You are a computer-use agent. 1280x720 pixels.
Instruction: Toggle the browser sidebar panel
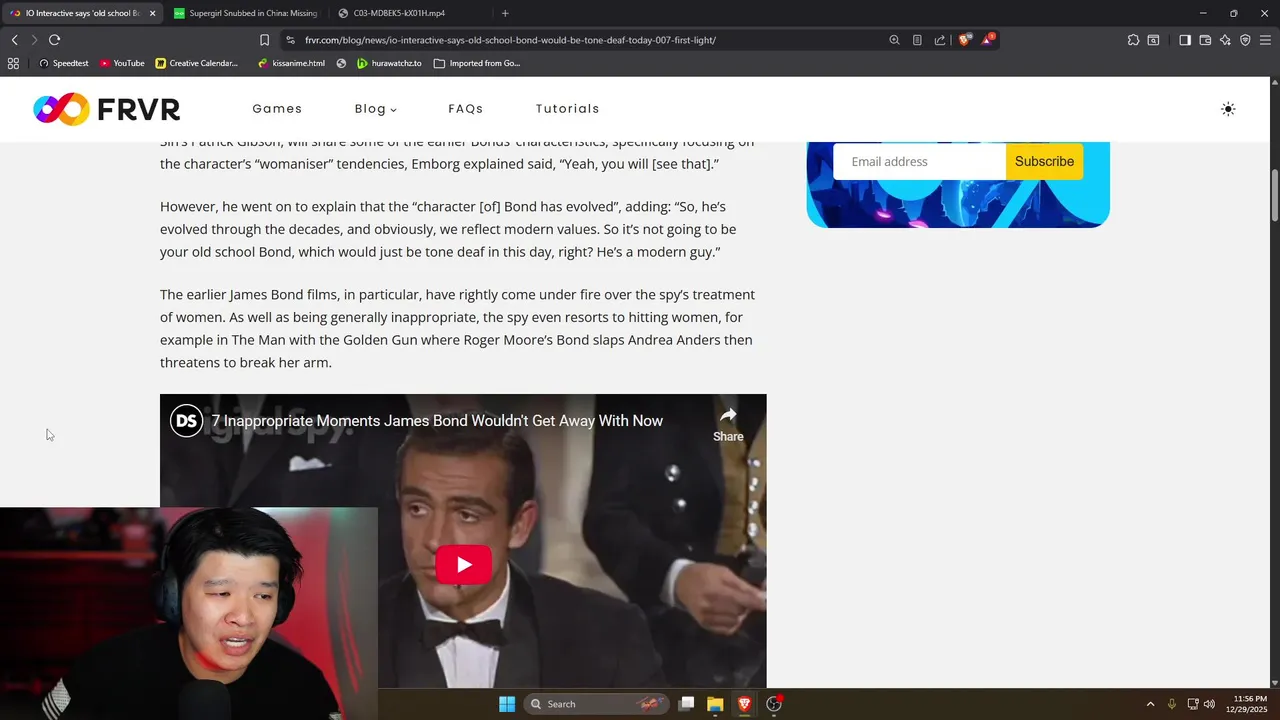point(1185,40)
